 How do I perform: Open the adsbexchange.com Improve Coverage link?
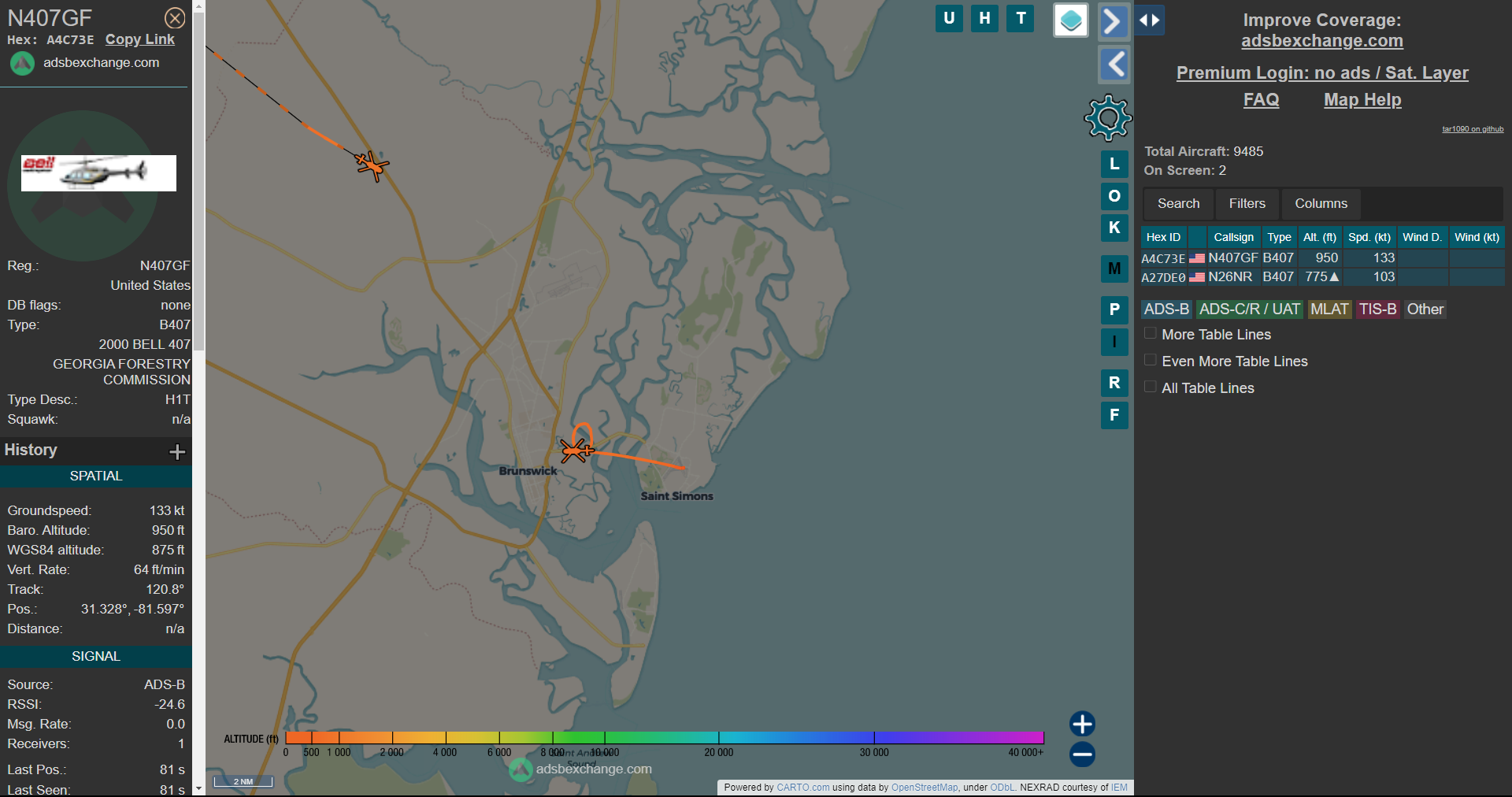click(x=1322, y=41)
